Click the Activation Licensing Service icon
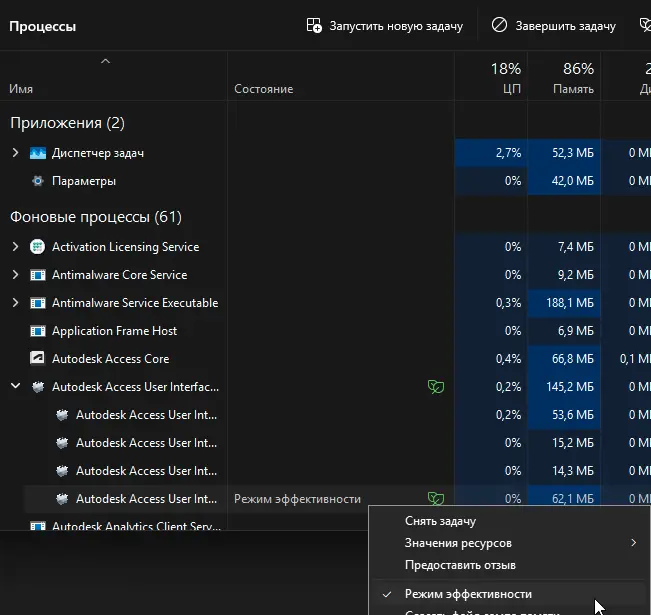 [38, 247]
